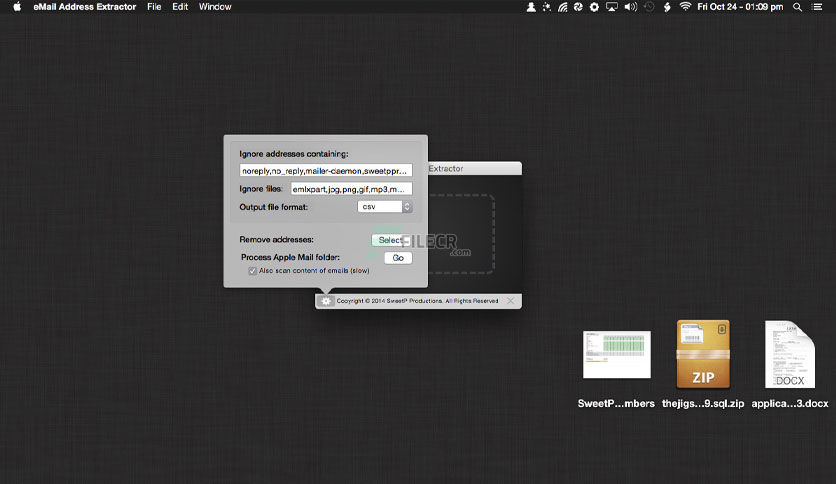Click the 'SweetP...mbers' file name label

(x=616, y=404)
